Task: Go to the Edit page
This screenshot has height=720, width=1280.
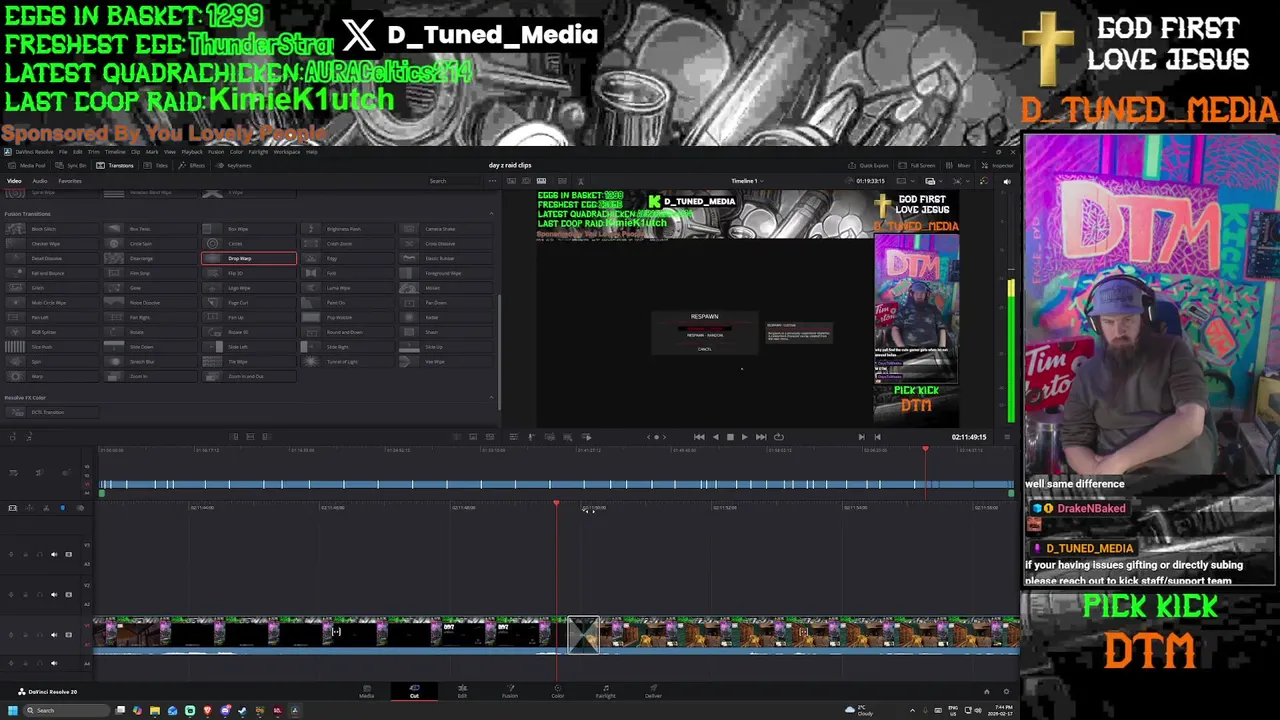Action: point(462,691)
